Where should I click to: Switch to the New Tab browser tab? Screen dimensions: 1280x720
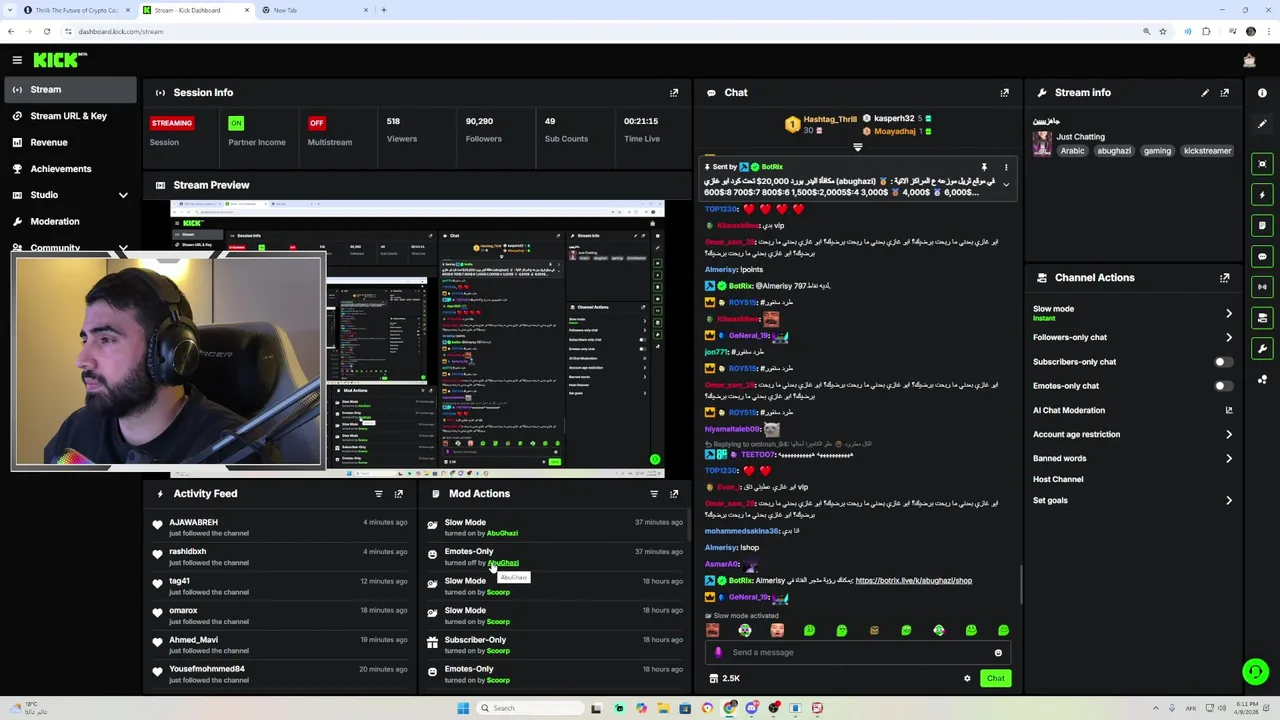[x=315, y=10]
